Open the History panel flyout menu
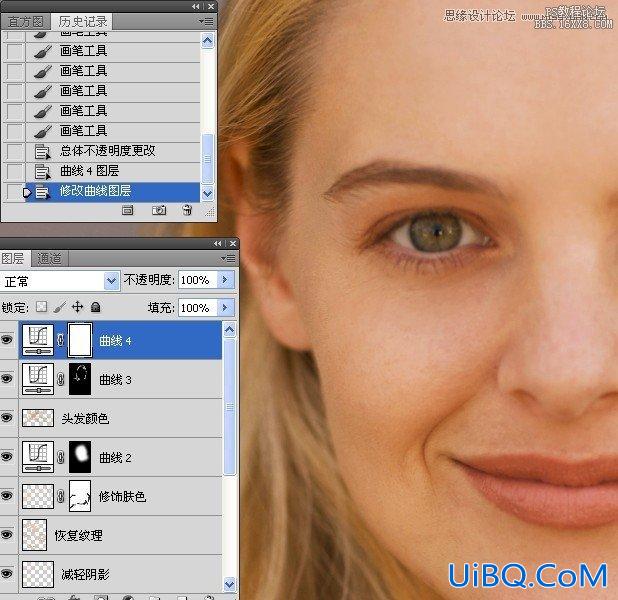 [206, 21]
